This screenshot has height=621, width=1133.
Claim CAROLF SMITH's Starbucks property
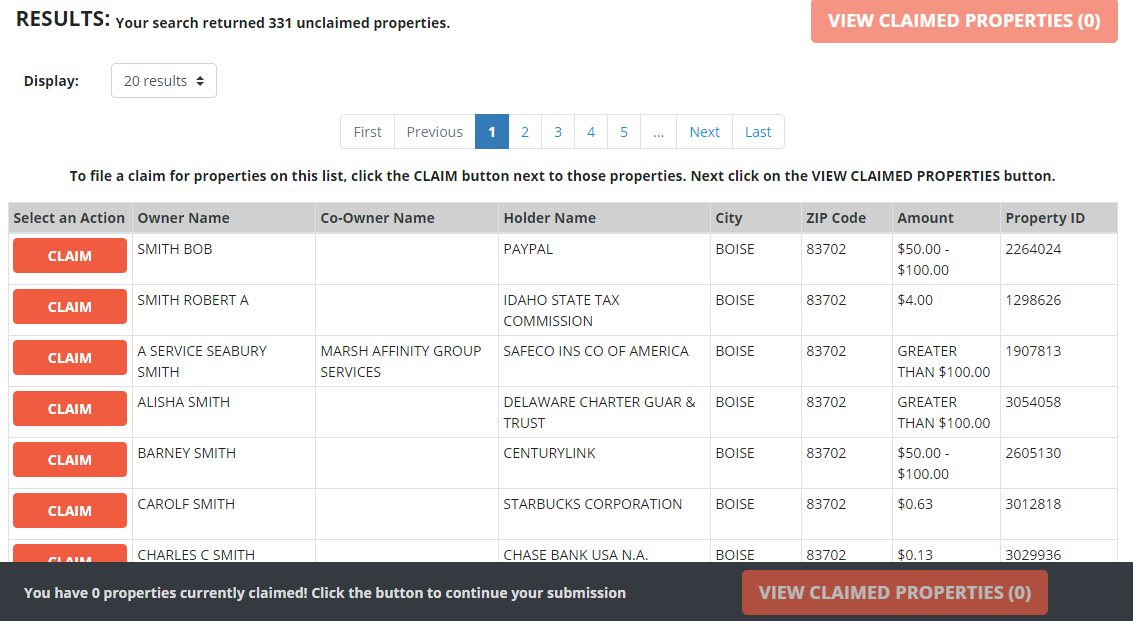pos(69,510)
